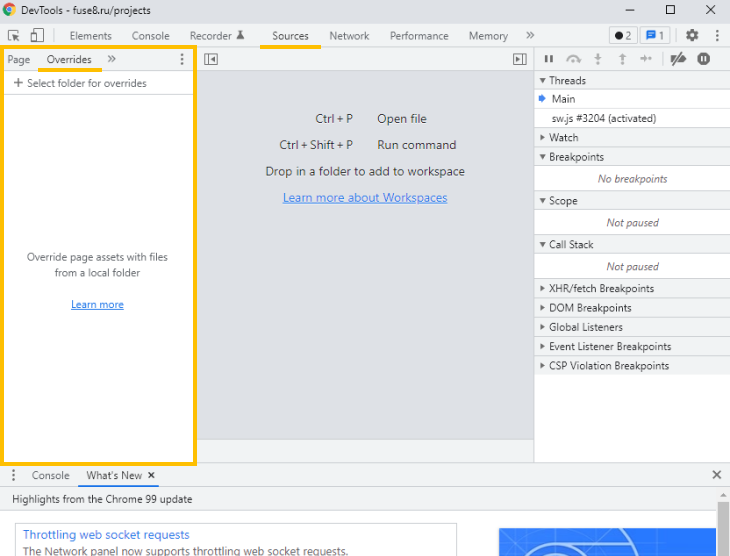Expand the Watch section
This screenshot has height=556, width=730.
coord(563,137)
